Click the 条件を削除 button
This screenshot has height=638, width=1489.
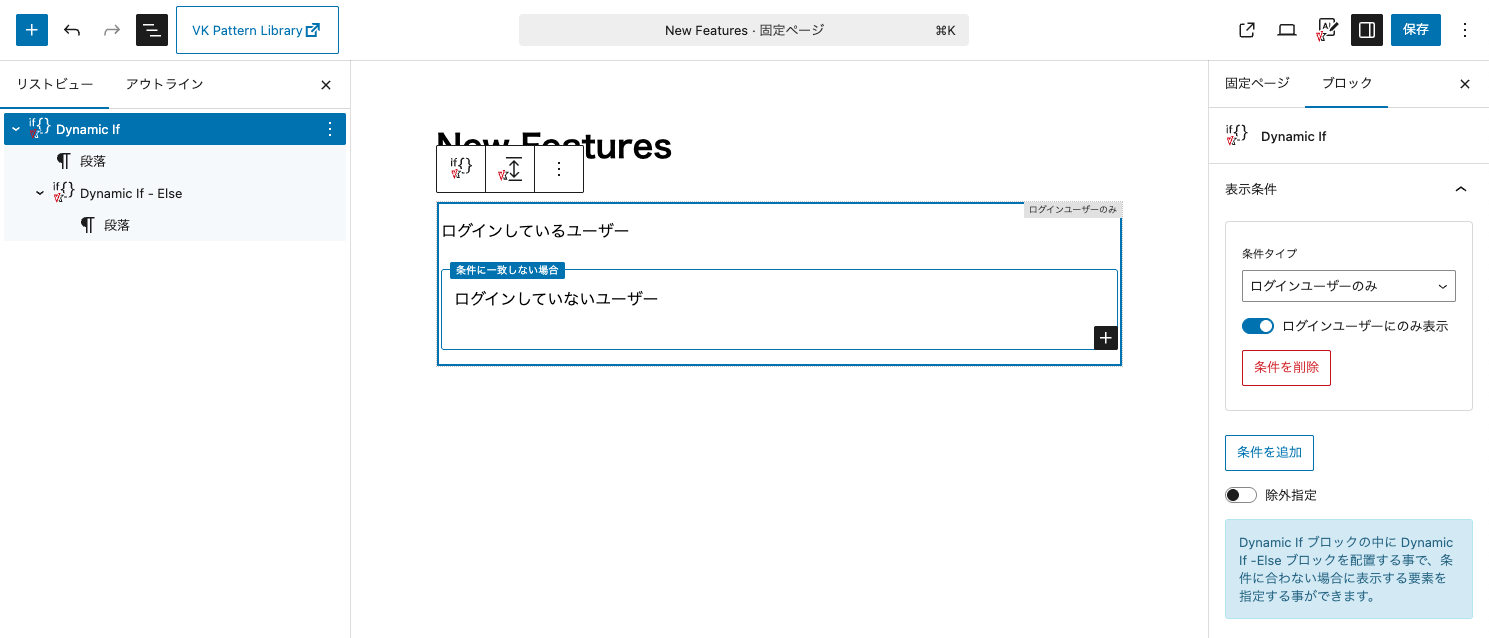(1286, 367)
